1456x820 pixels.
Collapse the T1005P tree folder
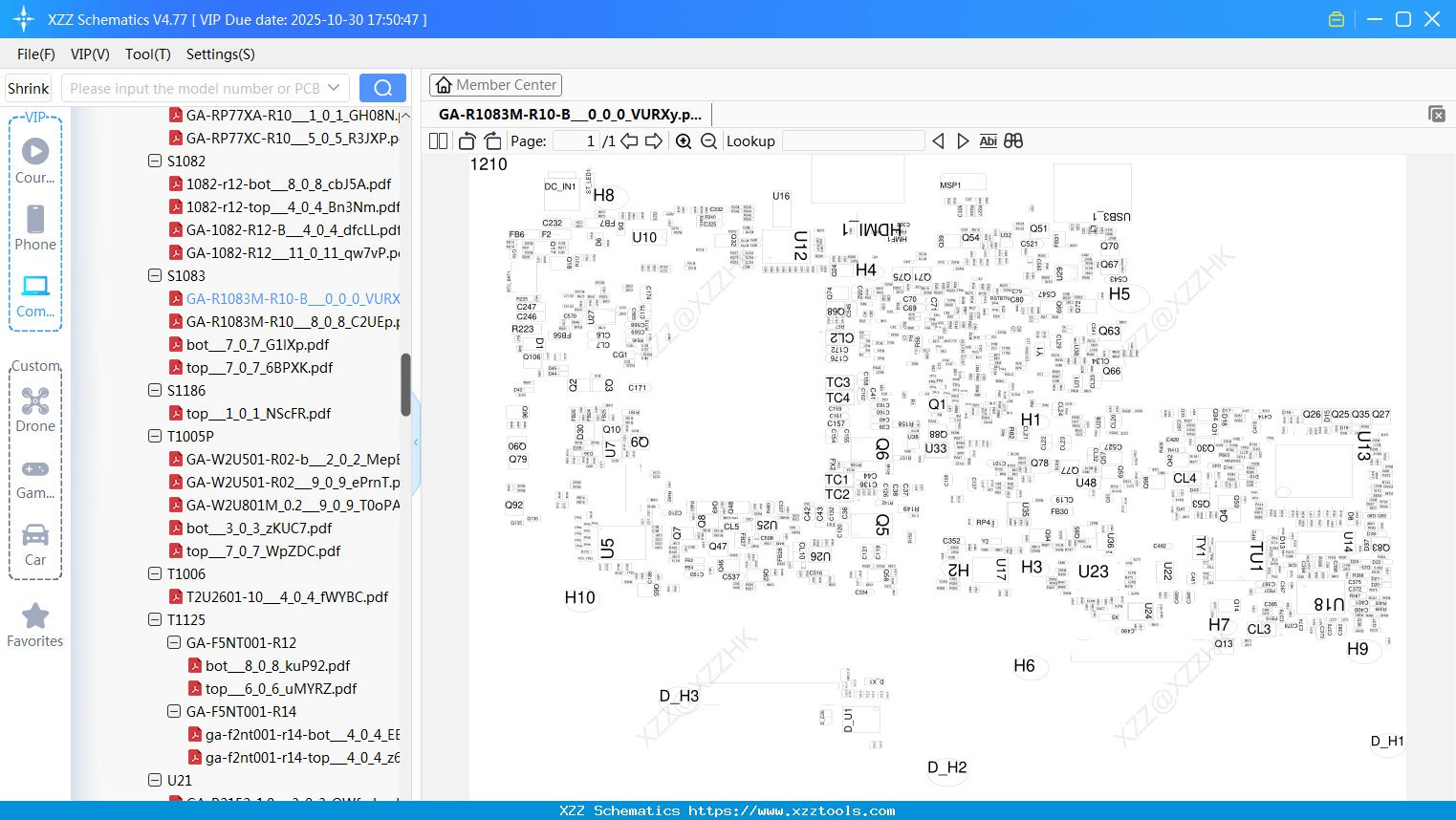click(x=155, y=436)
